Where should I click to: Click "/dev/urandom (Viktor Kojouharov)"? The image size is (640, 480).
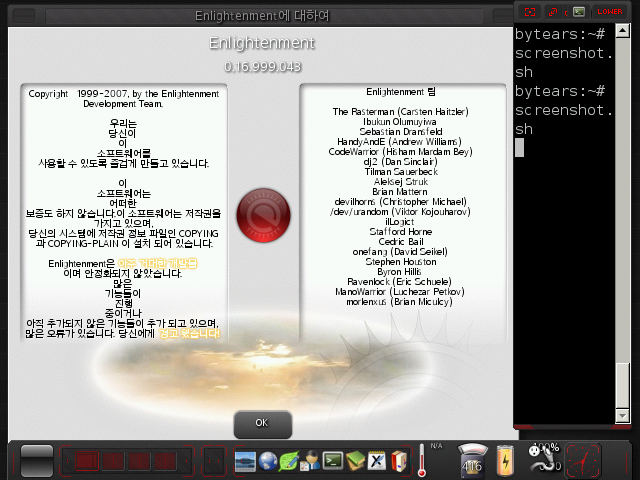(x=400, y=212)
